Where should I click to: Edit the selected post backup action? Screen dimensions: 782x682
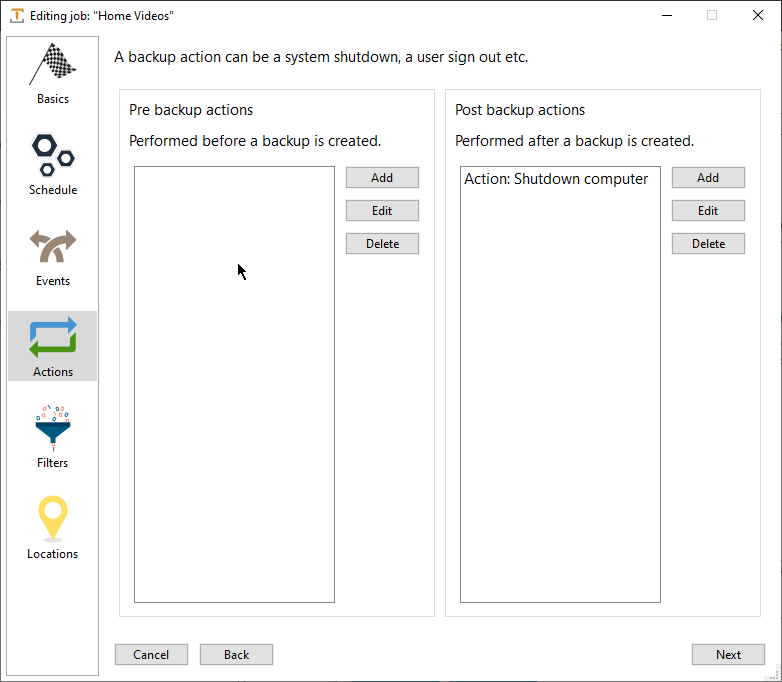tap(708, 211)
